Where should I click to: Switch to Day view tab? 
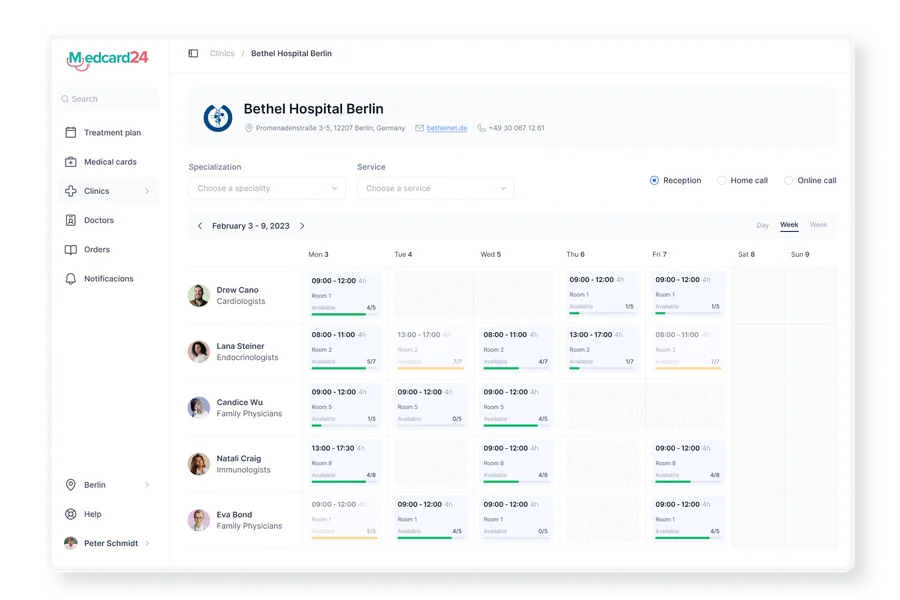[762, 225]
